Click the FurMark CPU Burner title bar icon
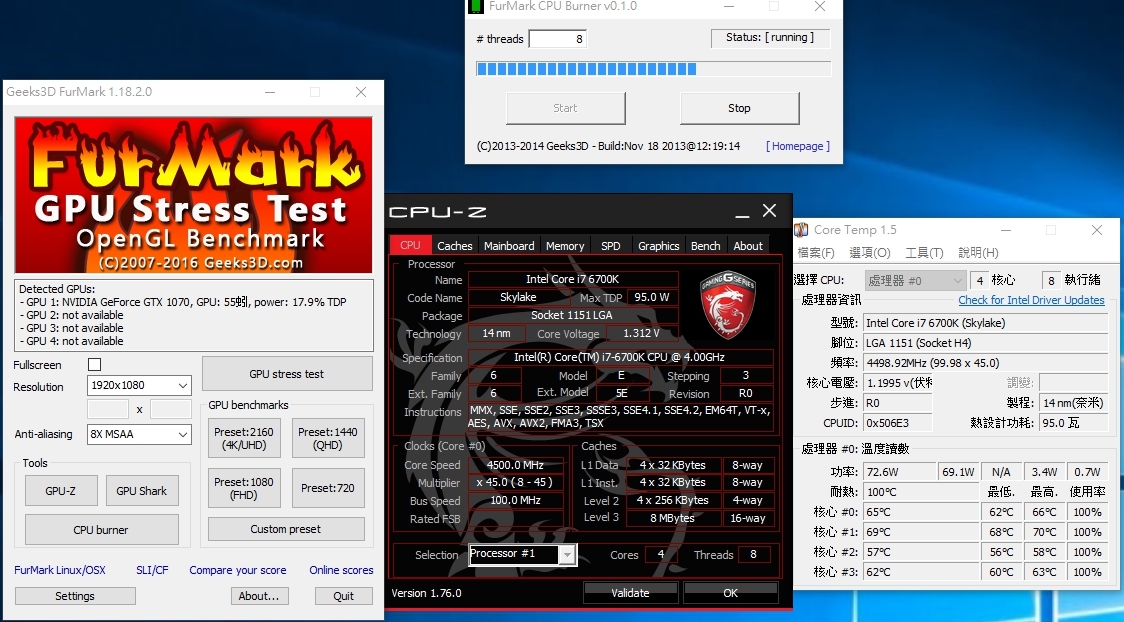Image resolution: width=1124 pixels, height=622 pixels. [476, 6]
